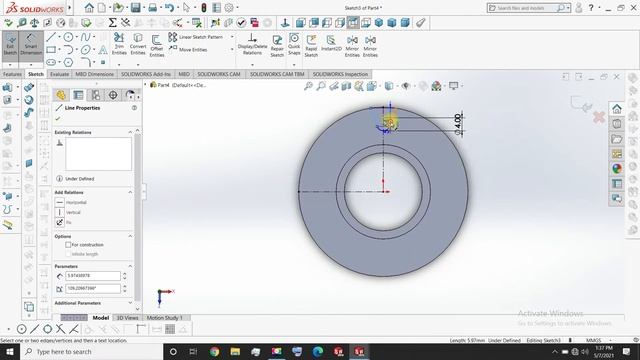Choose the Straight Slot sketch tool

[51, 62]
